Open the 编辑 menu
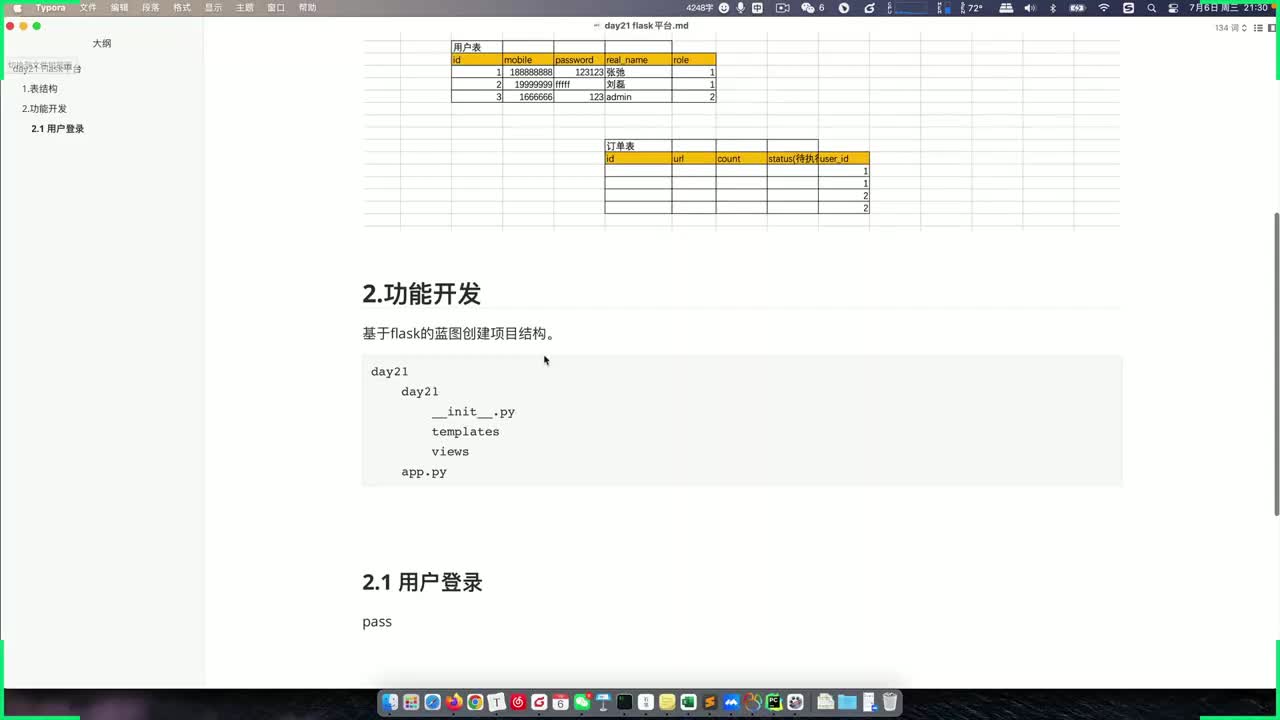The height and width of the screenshot is (720, 1280). pos(119,8)
